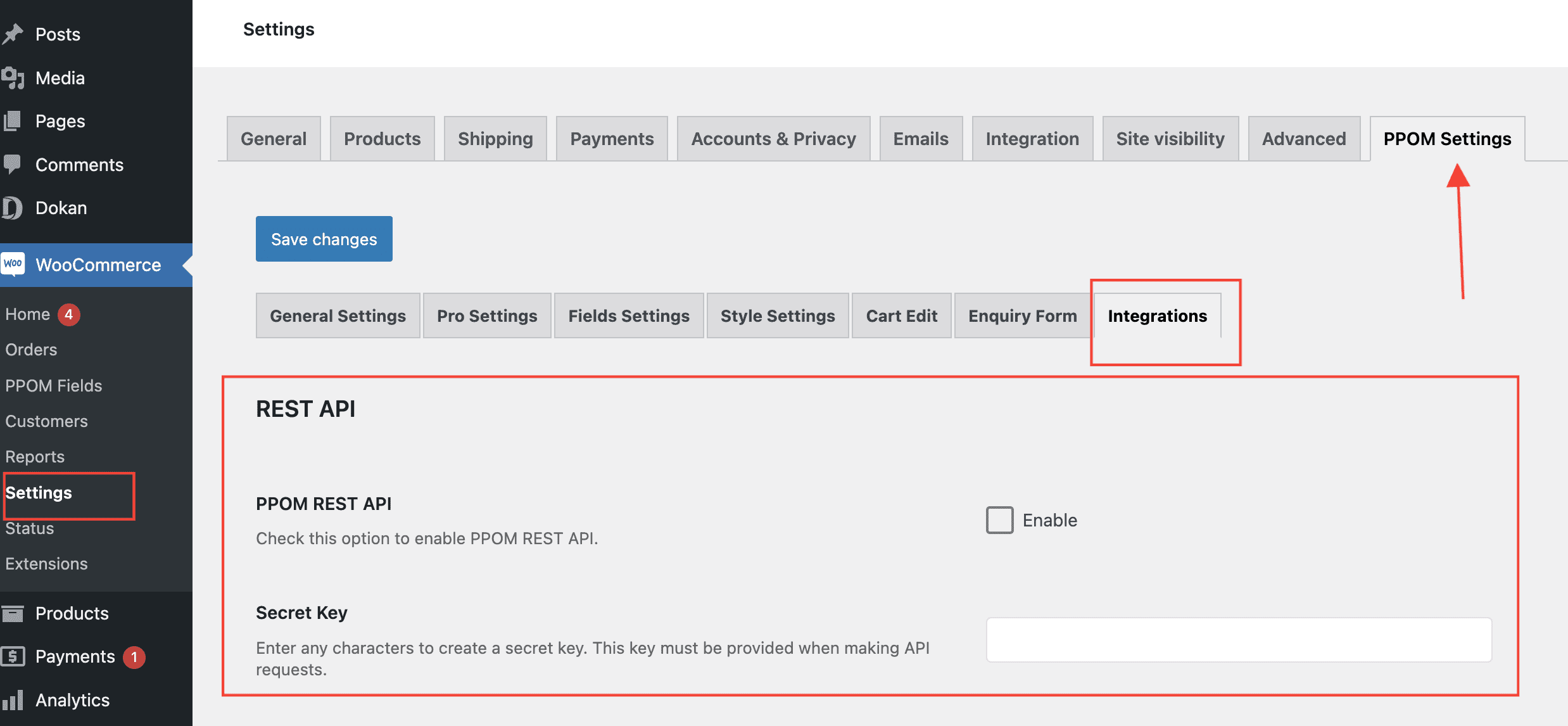Screen dimensions: 1568x726
Task: Enable the PPOM REST API checkbox
Action: tap(999, 520)
